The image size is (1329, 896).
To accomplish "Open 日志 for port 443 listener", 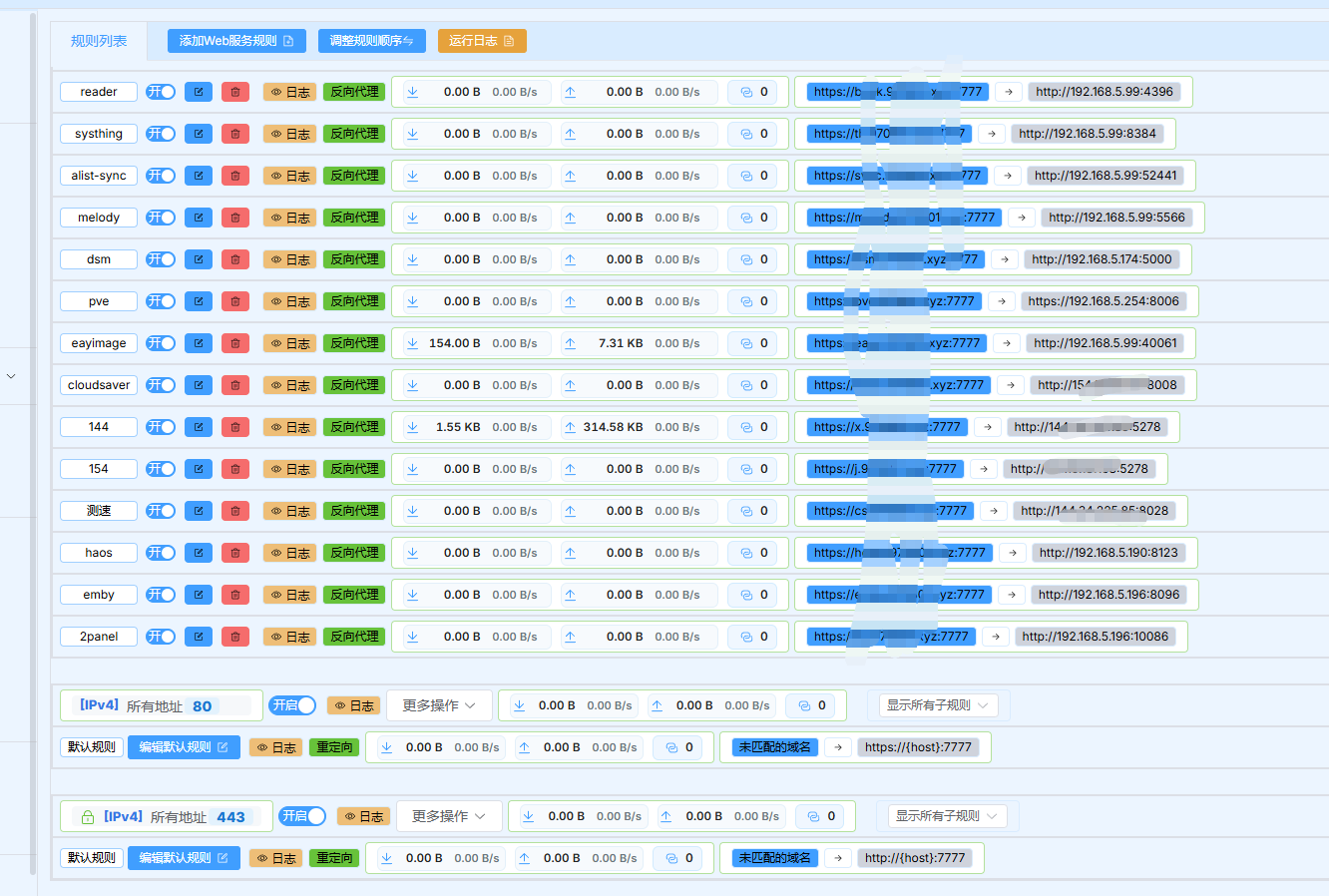I will click(363, 816).
